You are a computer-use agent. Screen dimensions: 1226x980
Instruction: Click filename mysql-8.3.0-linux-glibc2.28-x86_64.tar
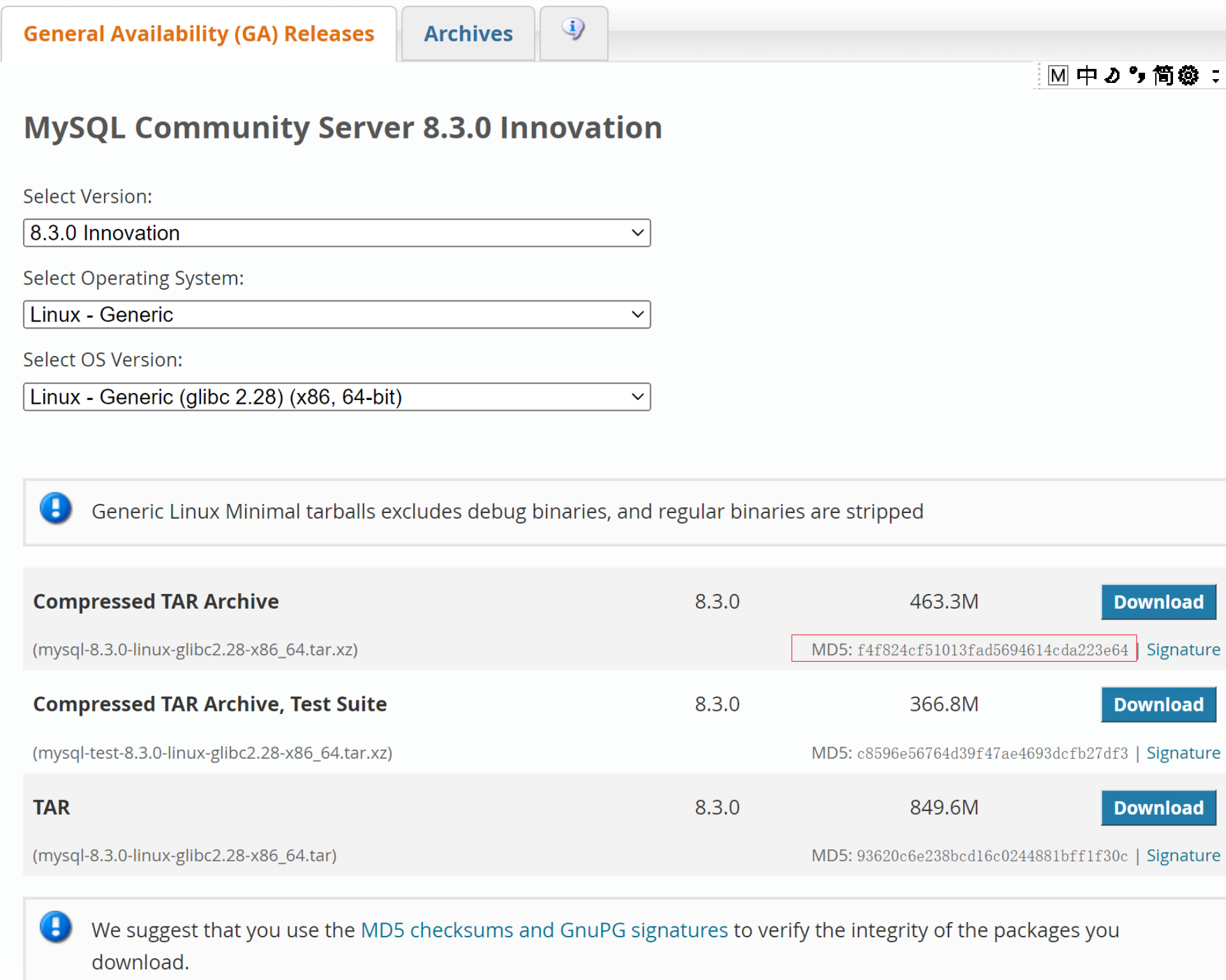click(x=184, y=856)
